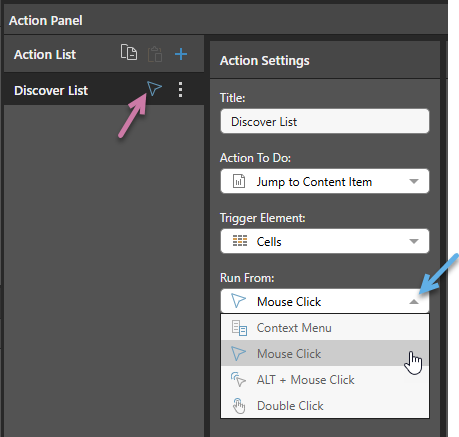The image size is (459, 437).
Task: Click the ALT + Mouse Click cursor icon
Action: [x=238, y=379]
